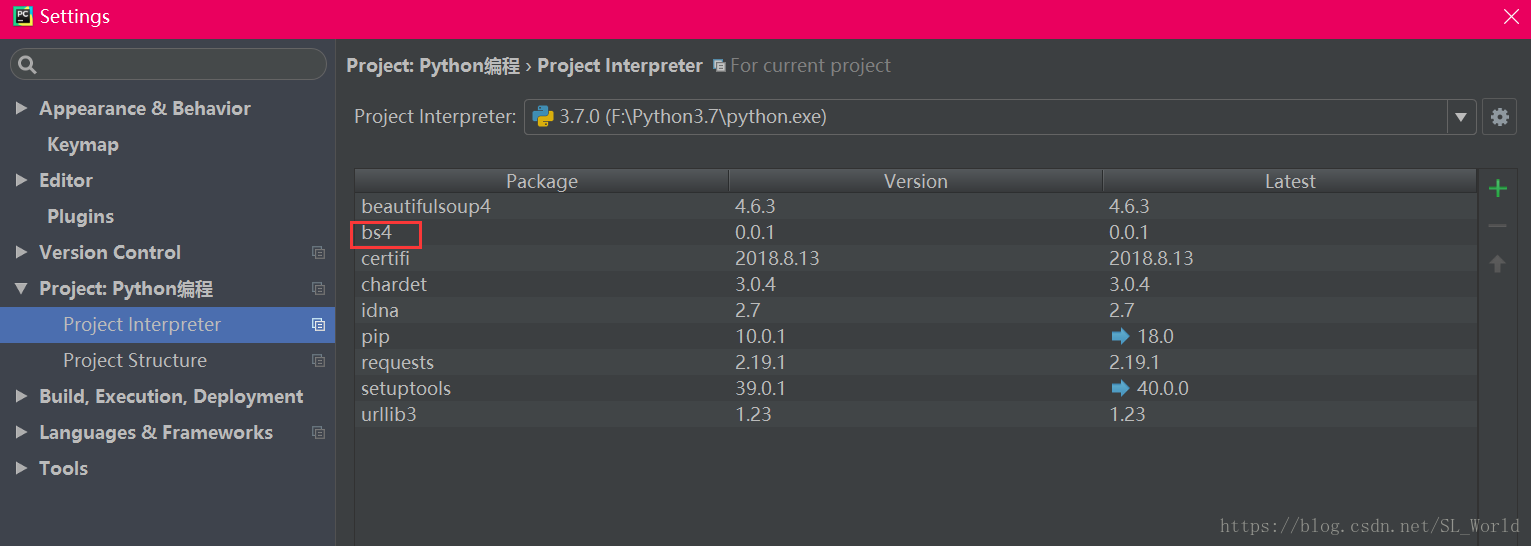Click the minus uninstall package icon
Screen dimensions: 1531x546
click(1497, 227)
